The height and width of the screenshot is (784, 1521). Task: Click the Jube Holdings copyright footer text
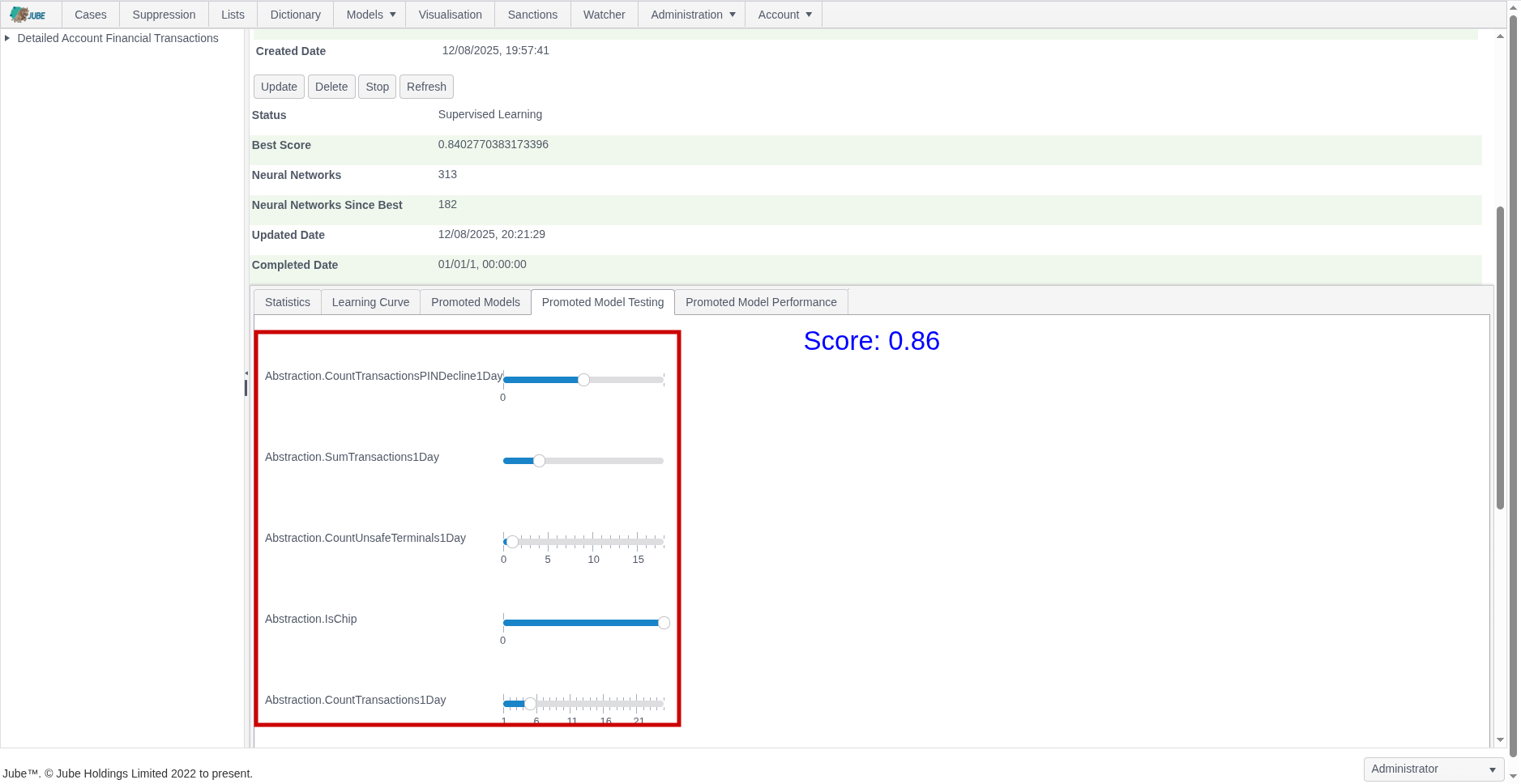coord(128,773)
